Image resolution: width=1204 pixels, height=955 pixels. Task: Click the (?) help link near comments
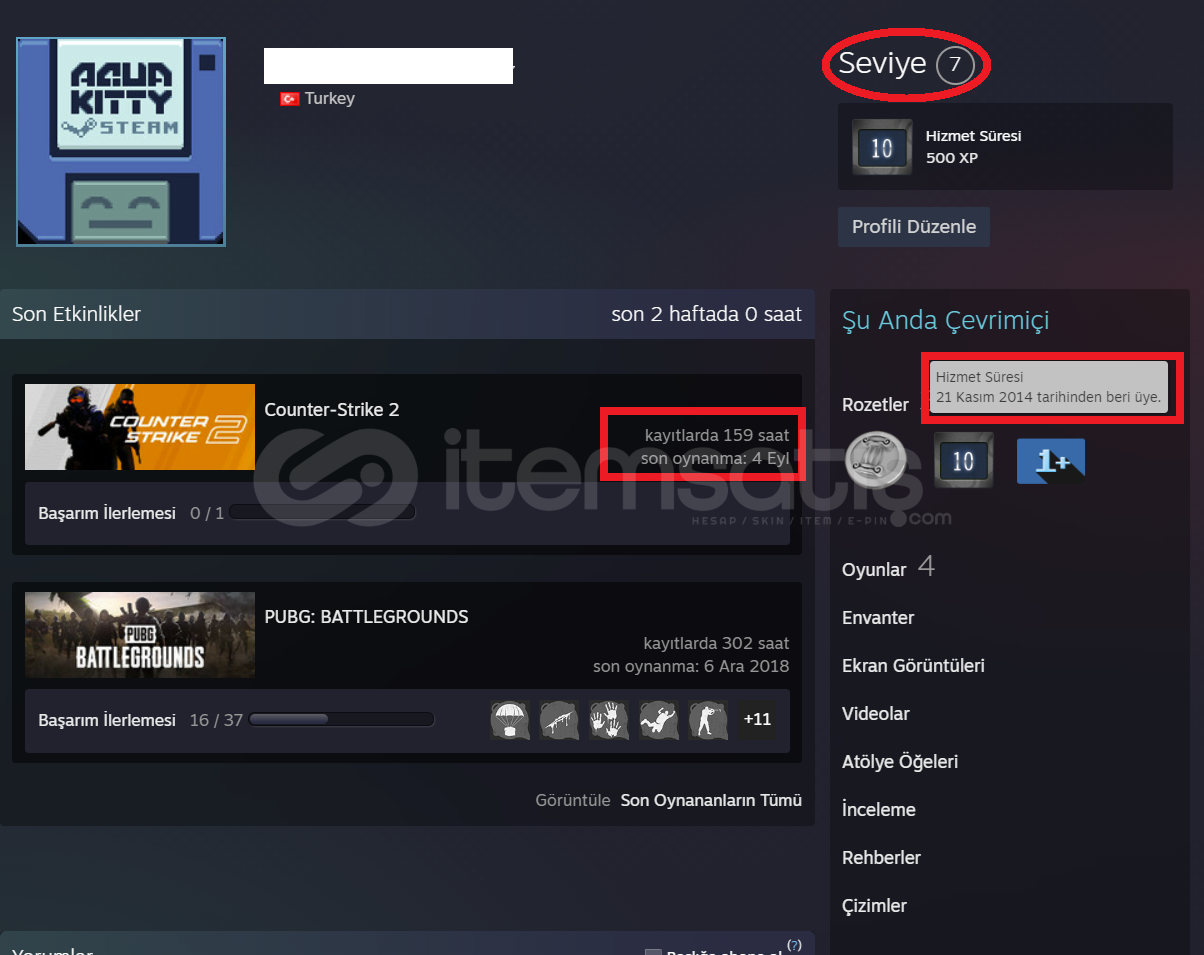coord(794,944)
